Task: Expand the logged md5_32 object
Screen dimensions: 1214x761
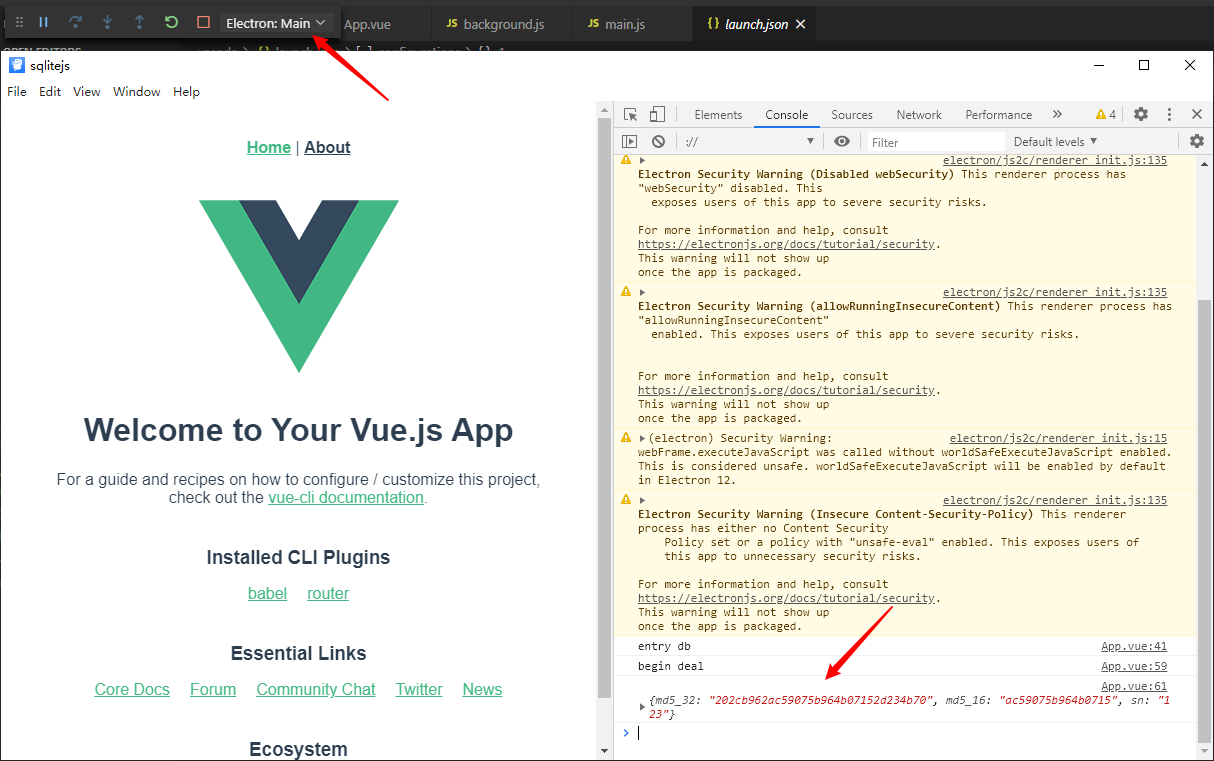Action: [x=642, y=707]
